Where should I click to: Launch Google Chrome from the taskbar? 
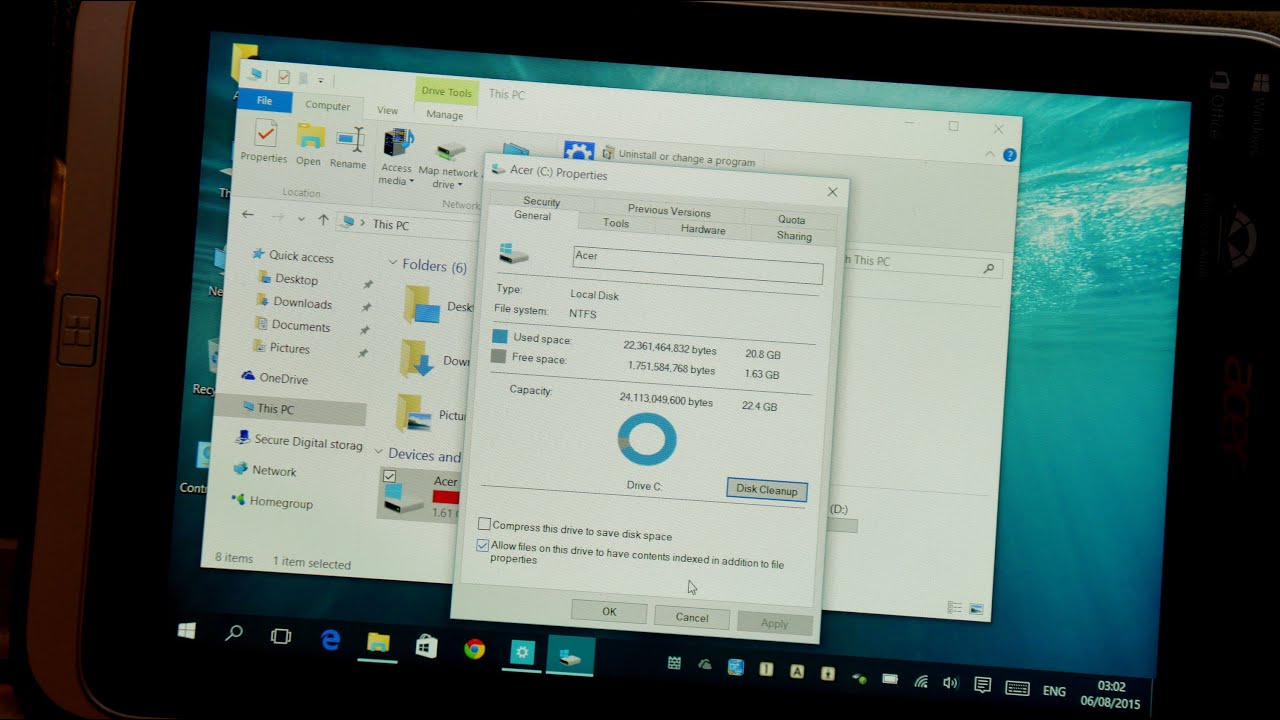click(474, 649)
